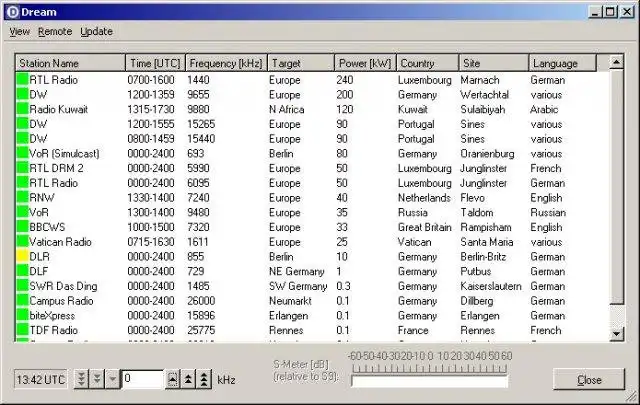The height and width of the screenshot is (405, 640).
Task: Click the frequency cell 15440
Action: pos(201,138)
